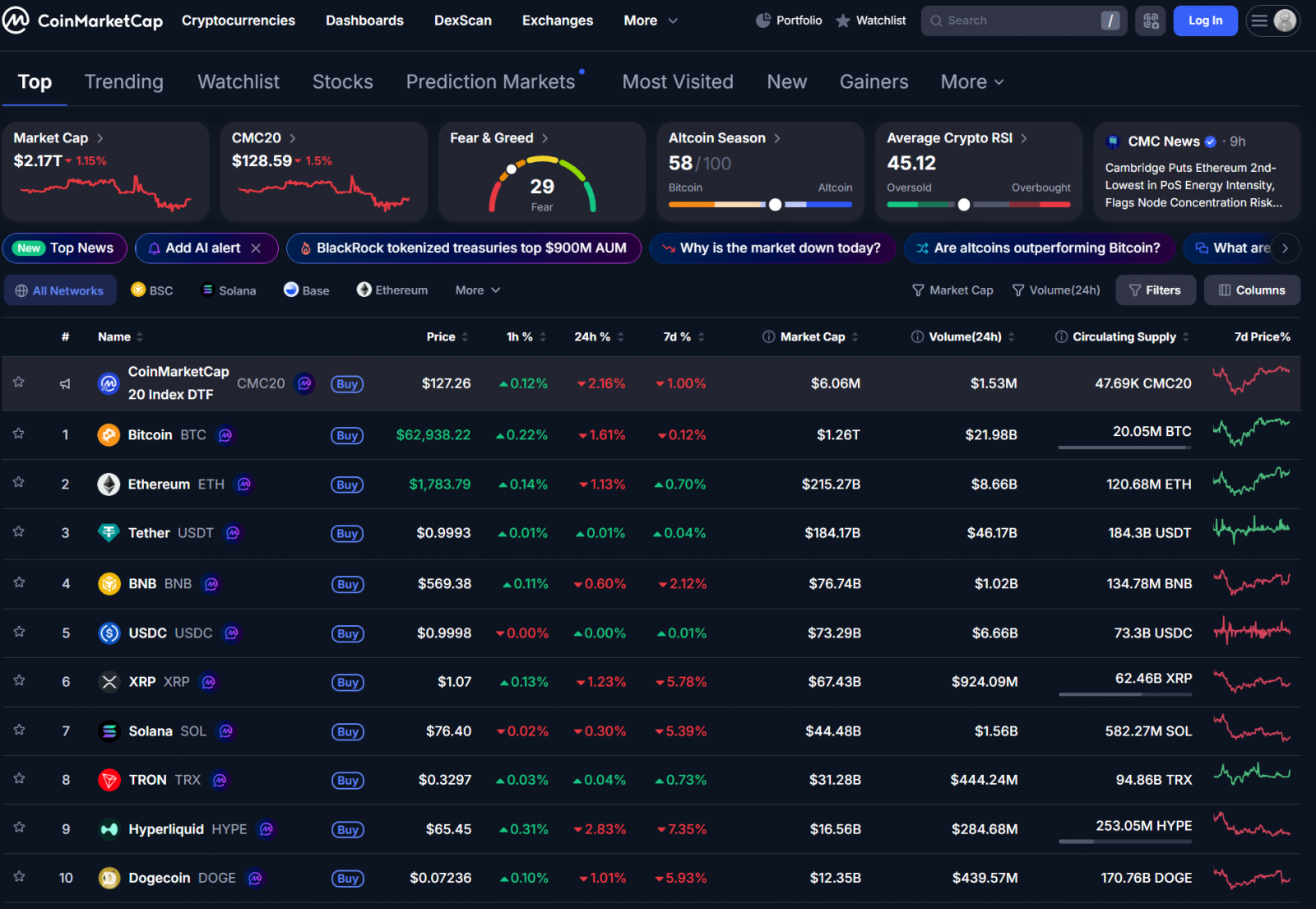Click the Log In button
The width and height of the screenshot is (1316, 909).
click(1206, 21)
